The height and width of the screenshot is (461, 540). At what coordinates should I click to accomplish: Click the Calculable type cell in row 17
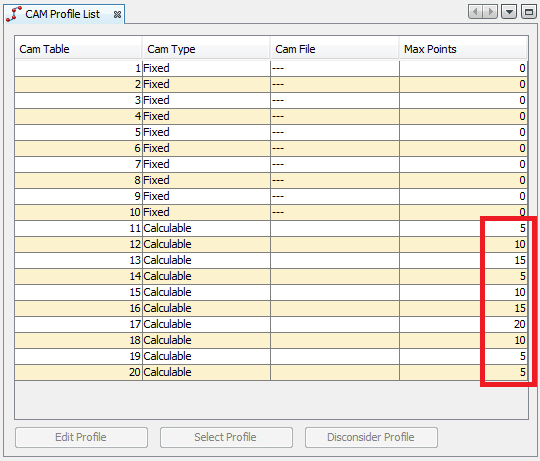(x=206, y=324)
